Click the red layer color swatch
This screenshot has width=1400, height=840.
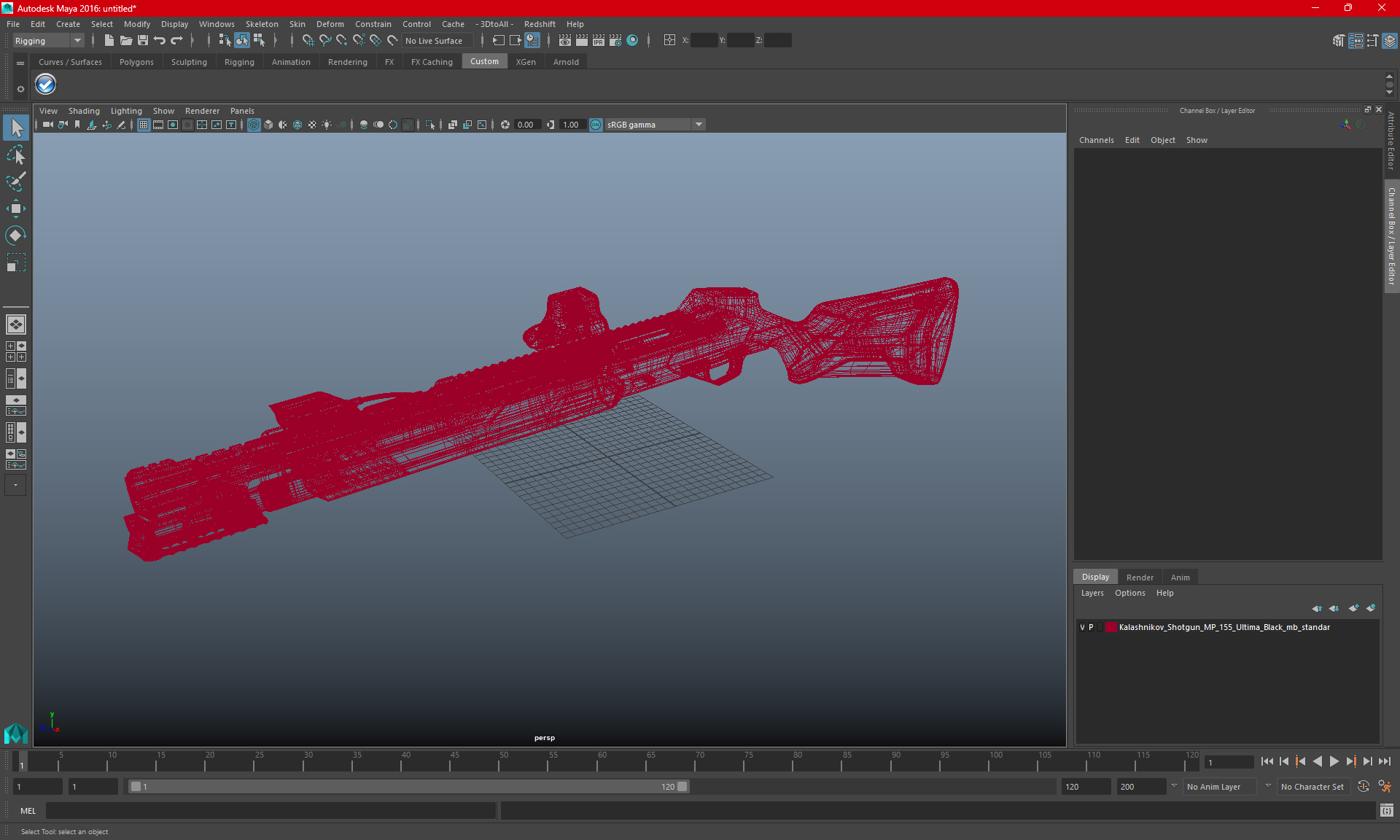point(1111,627)
